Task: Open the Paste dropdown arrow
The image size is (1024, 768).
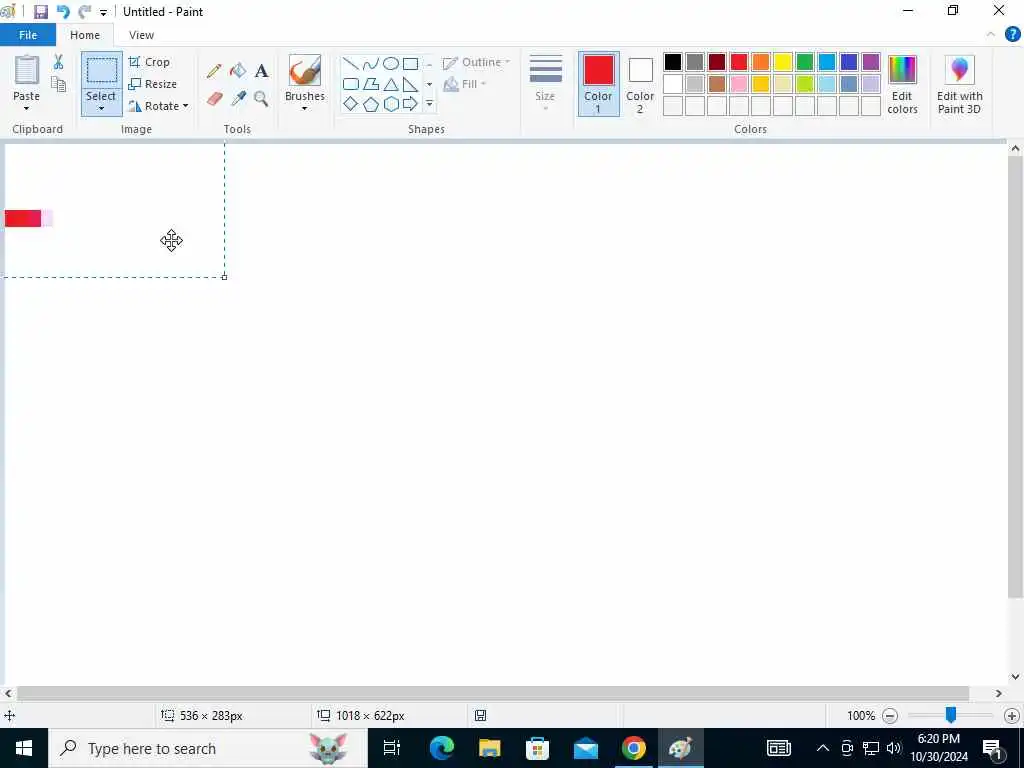Action: click(x=26, y=108)
